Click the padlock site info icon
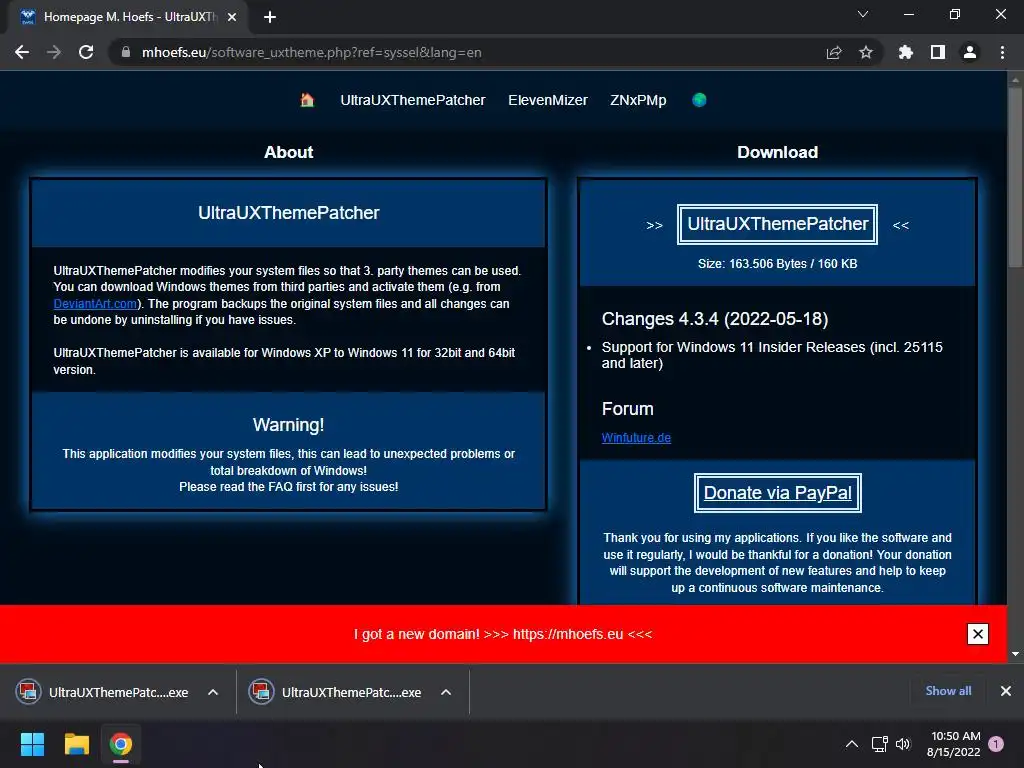This screenshot has height=768, width=1024. 126,52
